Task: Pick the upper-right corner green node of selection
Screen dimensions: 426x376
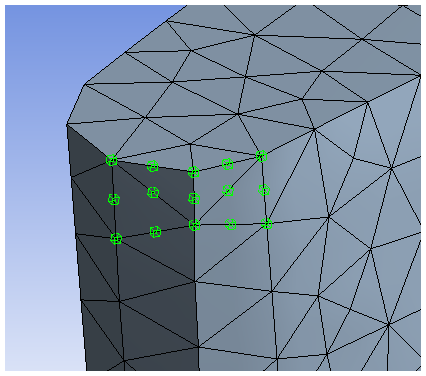Action: point(261,156)
